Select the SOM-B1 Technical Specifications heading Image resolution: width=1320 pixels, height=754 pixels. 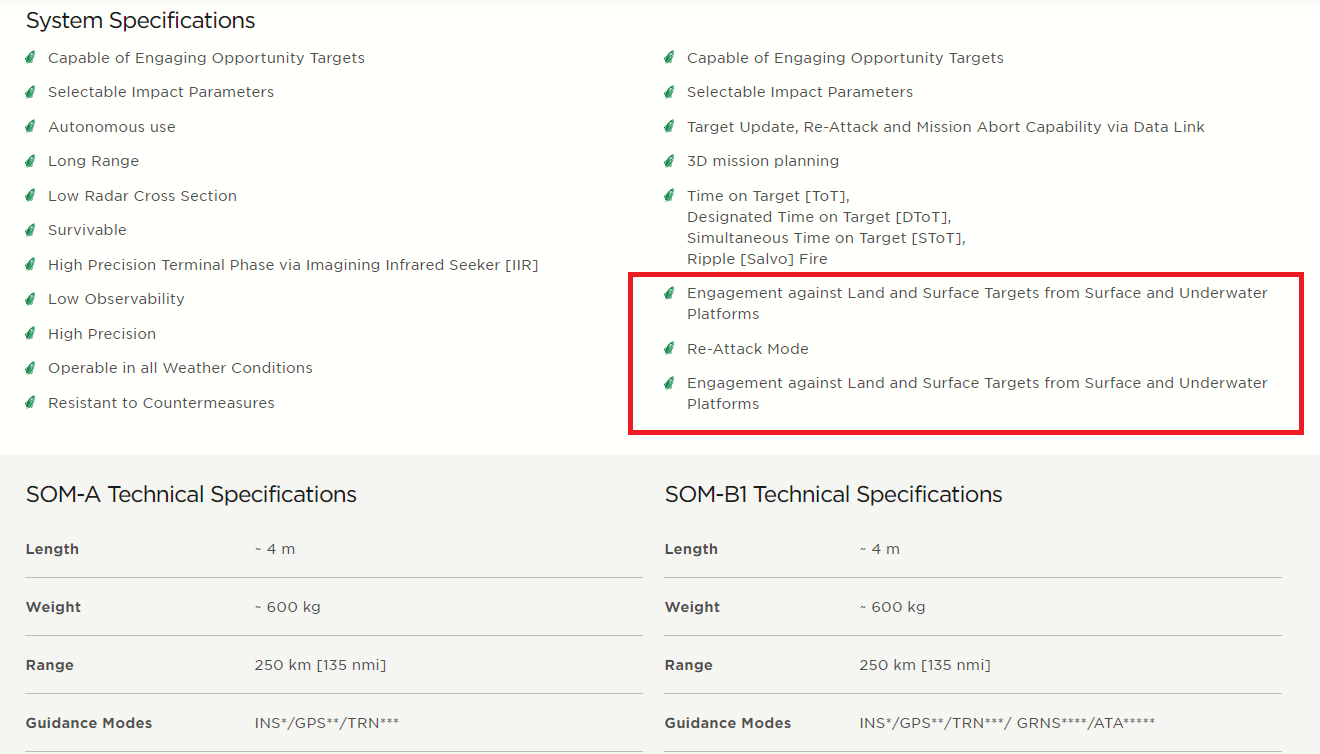point(833,494)
